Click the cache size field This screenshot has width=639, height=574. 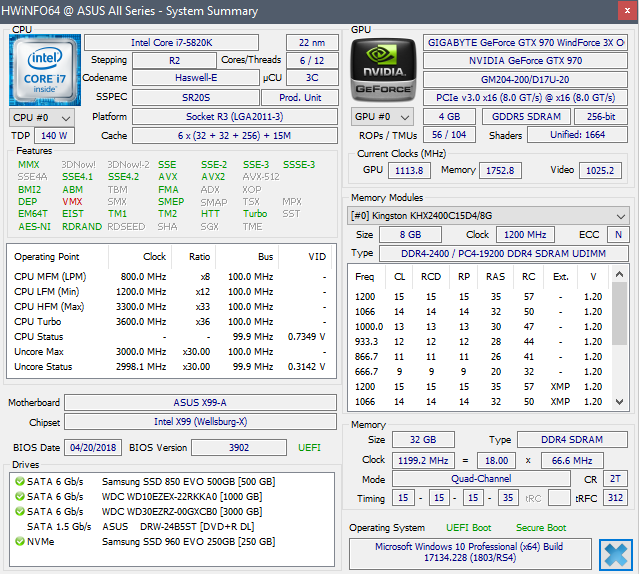235,136
